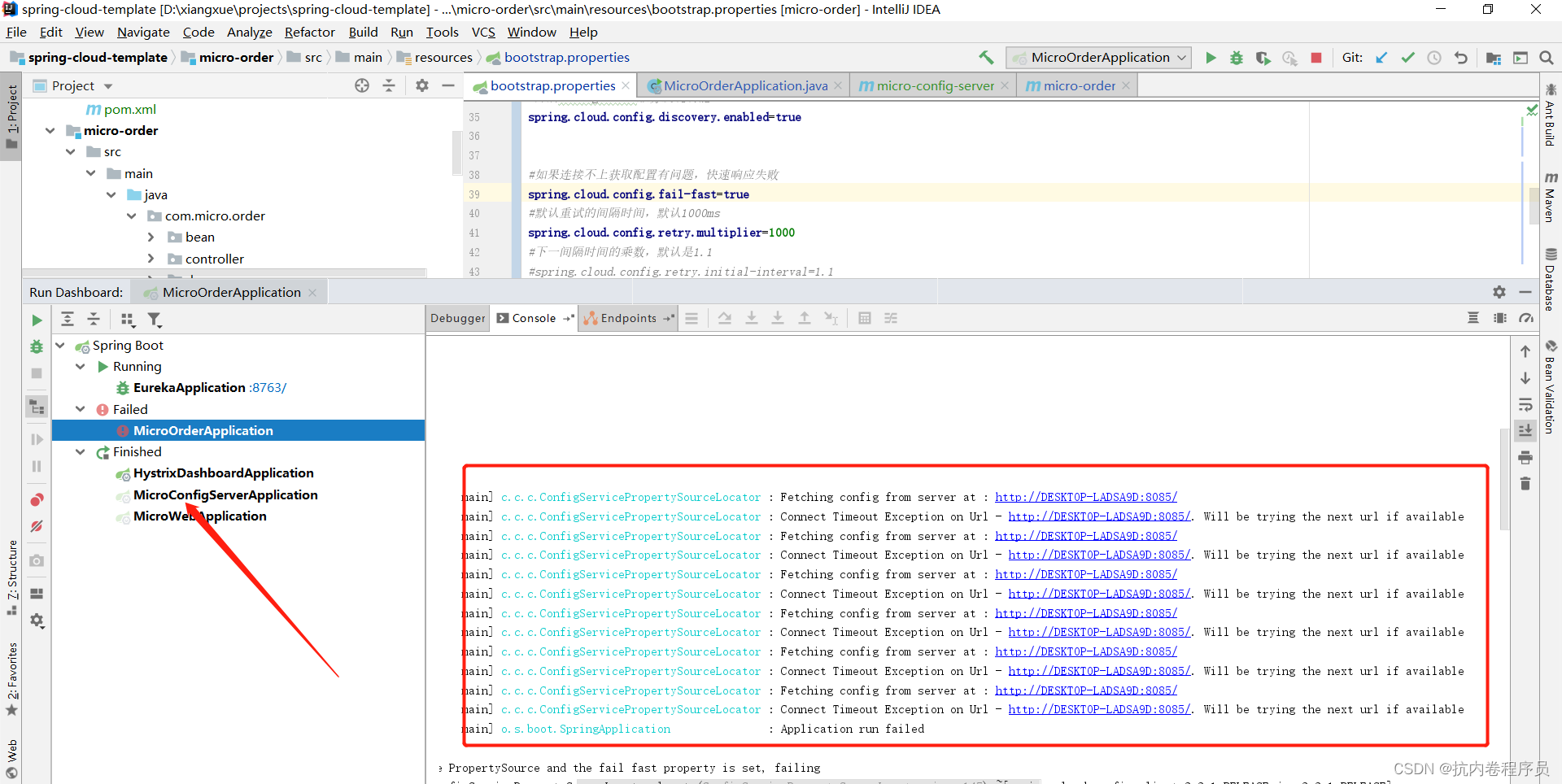Locate current file in Project panel
1562x784 pixels.
(x=362, y=85)
